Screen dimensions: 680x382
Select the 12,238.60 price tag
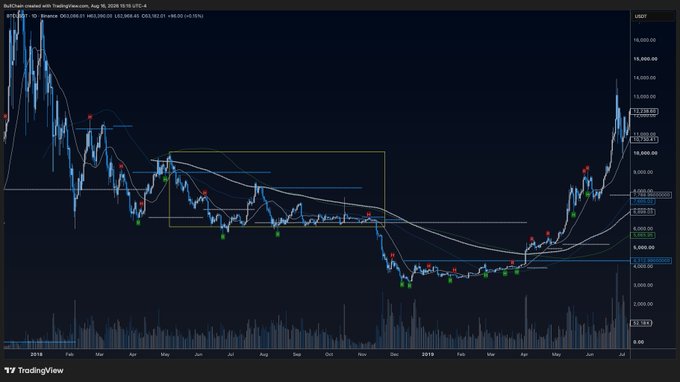[644, 111]
